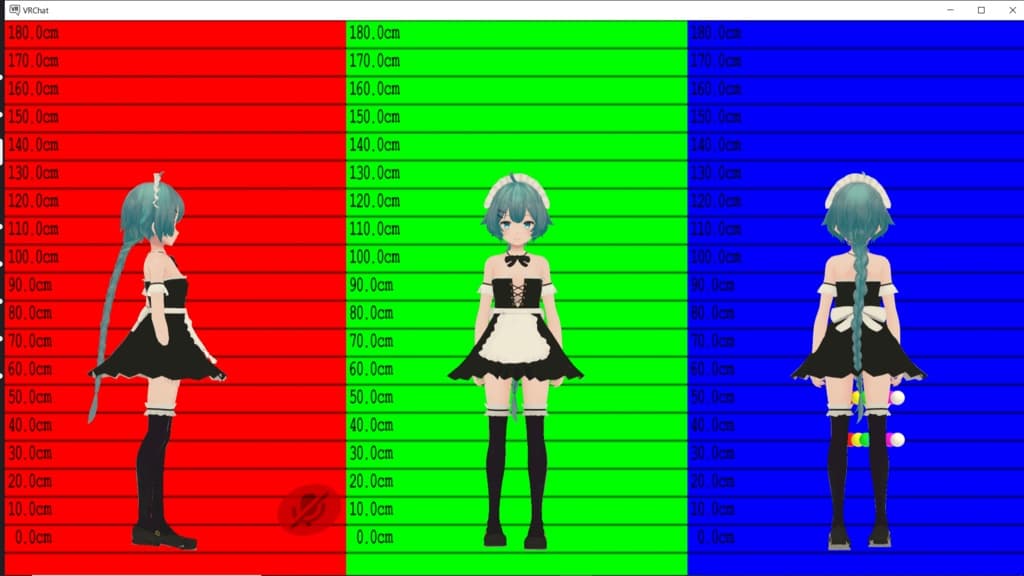Click the 110.0cm label in green panel
Screen dimensions: 1024x576
(x=374, y=229)
